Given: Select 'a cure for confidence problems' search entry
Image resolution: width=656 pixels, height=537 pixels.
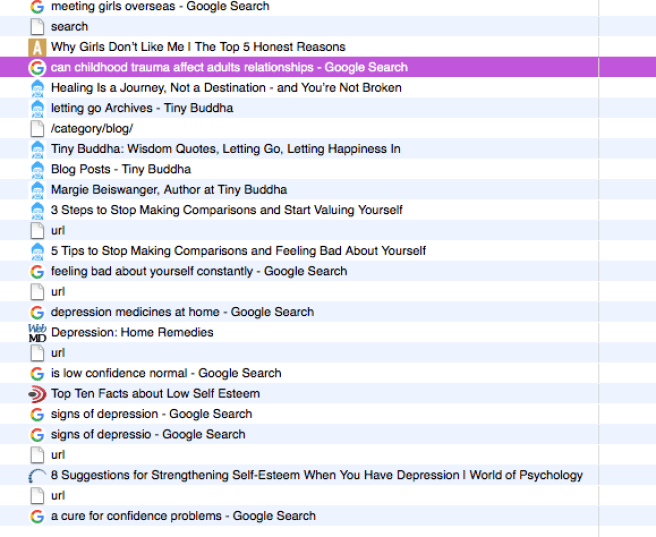Looking at the screenshot, I should pyautogui.click(x=183, y=516).
